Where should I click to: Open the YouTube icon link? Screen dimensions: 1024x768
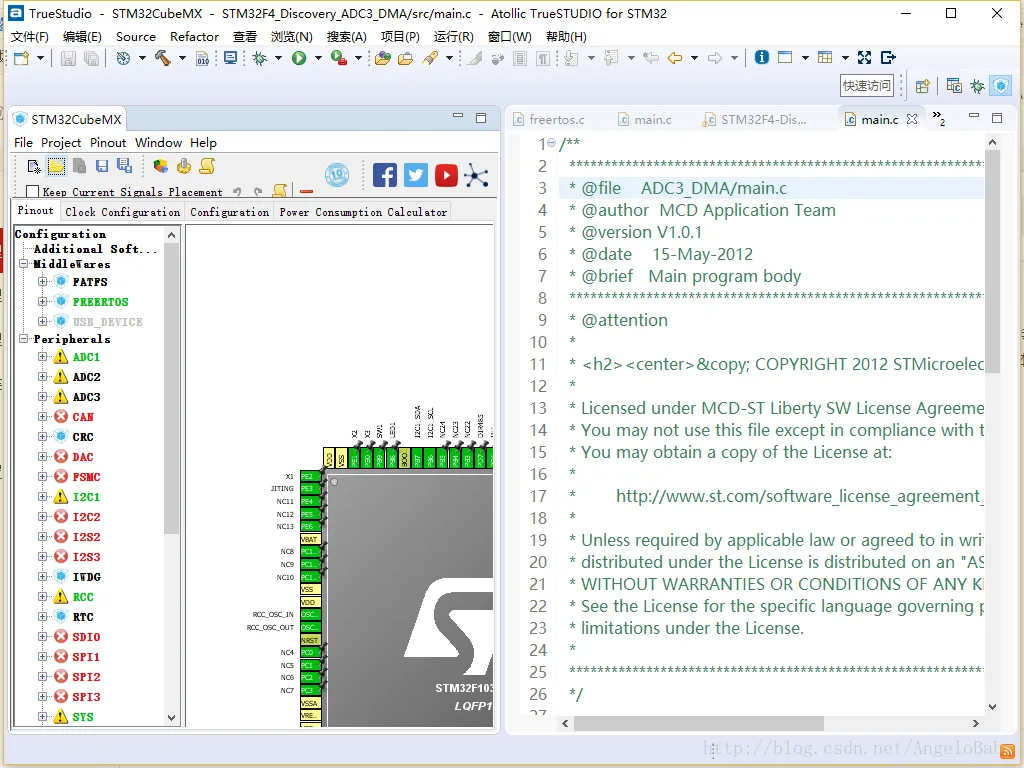point(446,175)
